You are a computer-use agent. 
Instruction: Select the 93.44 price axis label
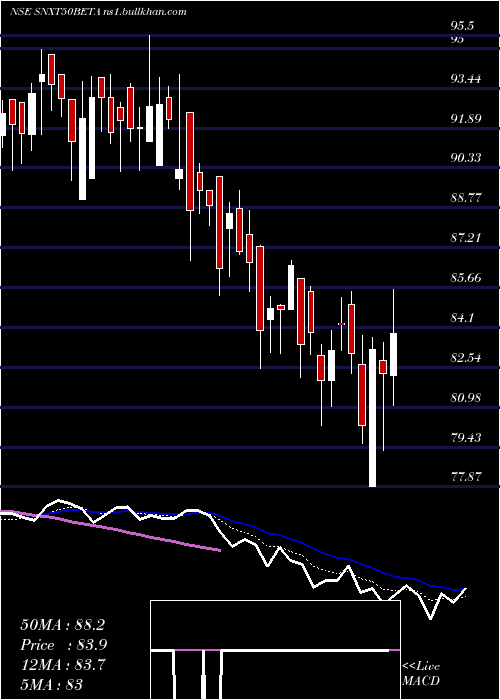[x=466, y=79]
